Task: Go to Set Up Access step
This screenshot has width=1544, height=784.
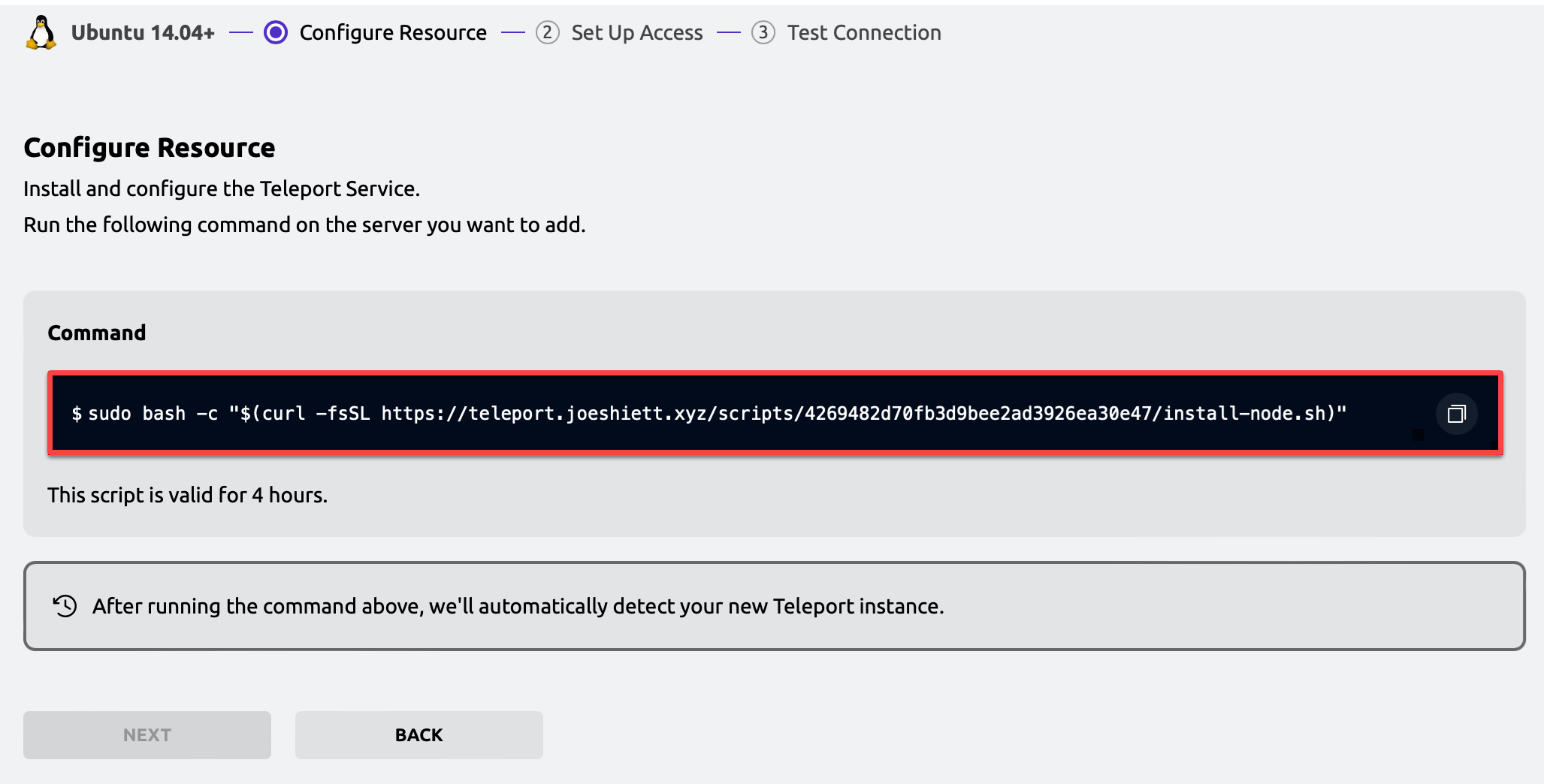Action: (x=637, y=32)
